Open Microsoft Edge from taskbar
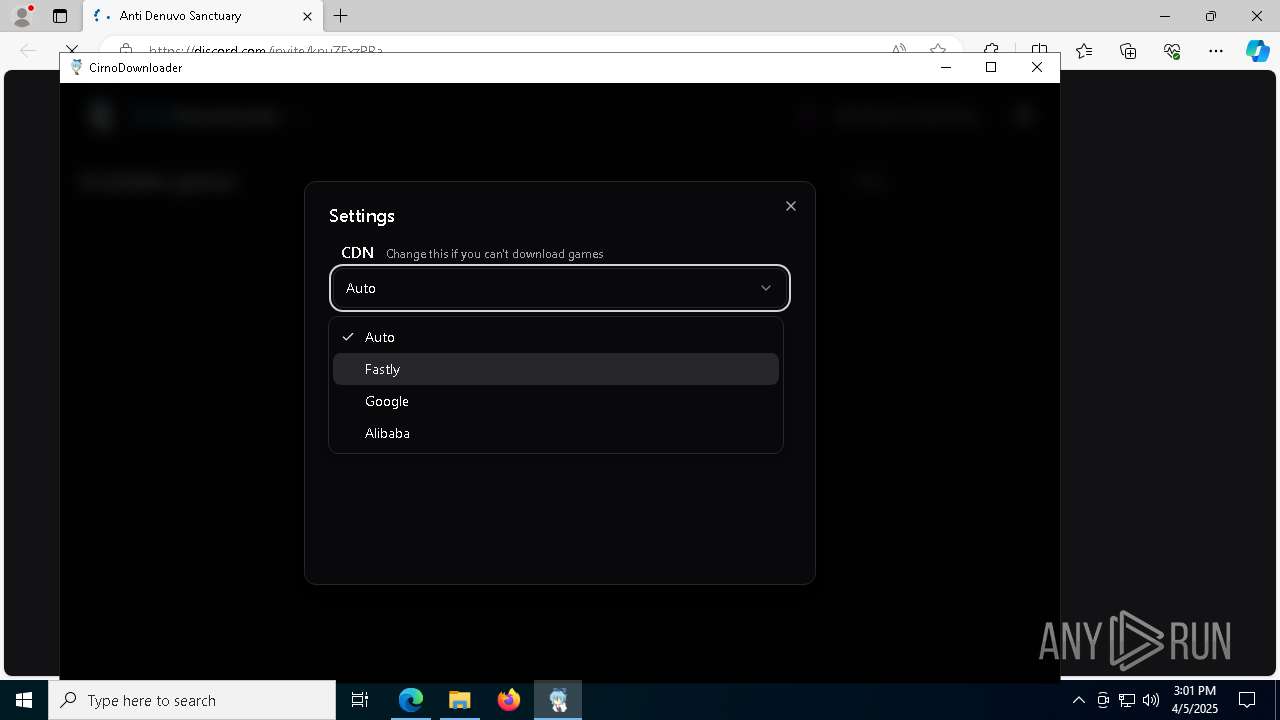This screenshot has height=720, width=1280. tap(411, 700)
